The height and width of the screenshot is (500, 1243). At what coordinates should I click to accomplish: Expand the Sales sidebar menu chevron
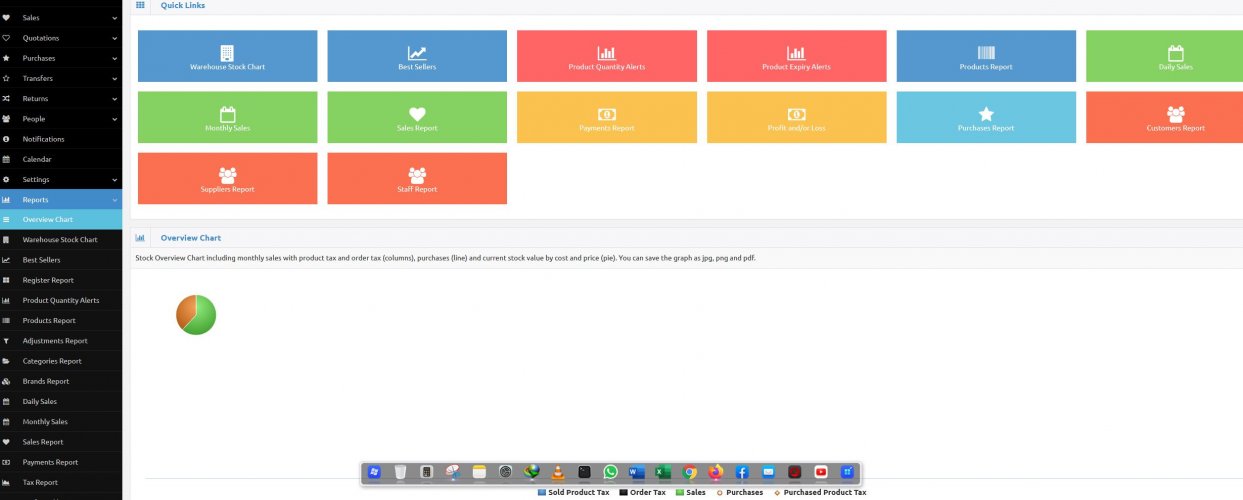click(x=115, y=18)
